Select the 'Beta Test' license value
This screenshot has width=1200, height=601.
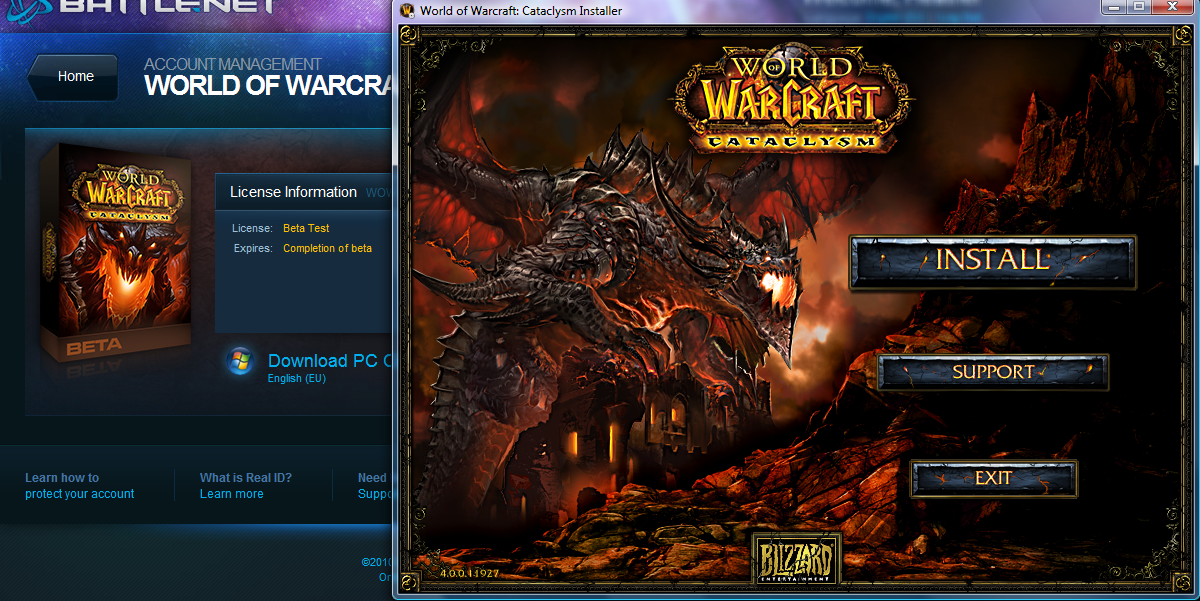coord(306,229)
